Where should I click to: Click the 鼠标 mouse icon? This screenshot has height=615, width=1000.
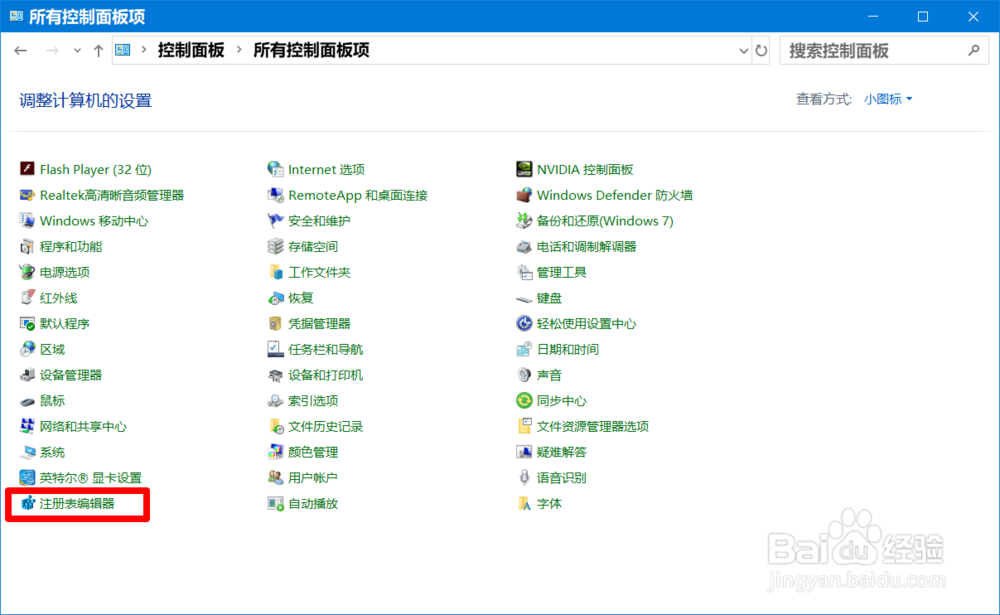[x=27, y=401]
